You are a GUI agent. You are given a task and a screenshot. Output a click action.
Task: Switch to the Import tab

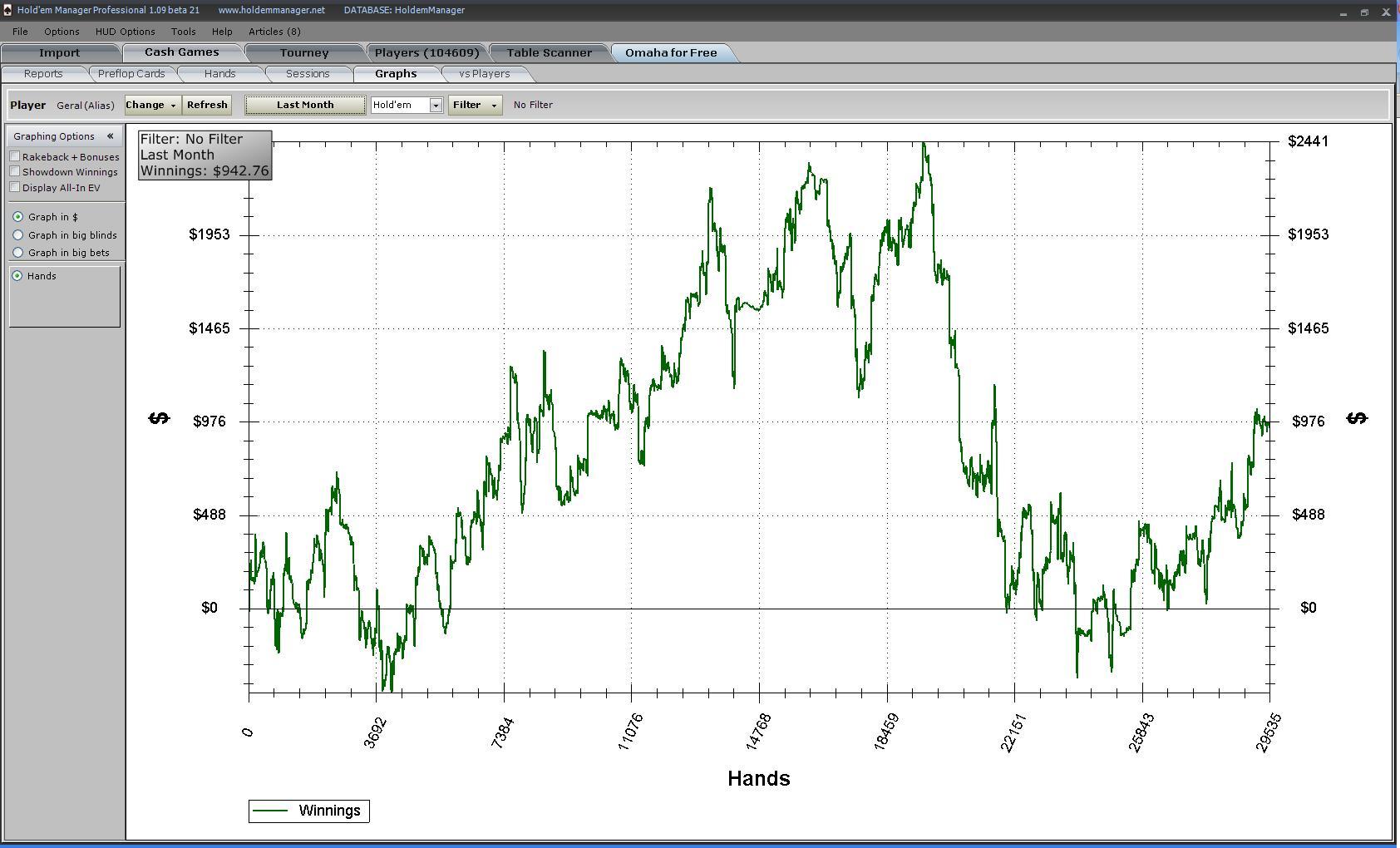point(60,52)
